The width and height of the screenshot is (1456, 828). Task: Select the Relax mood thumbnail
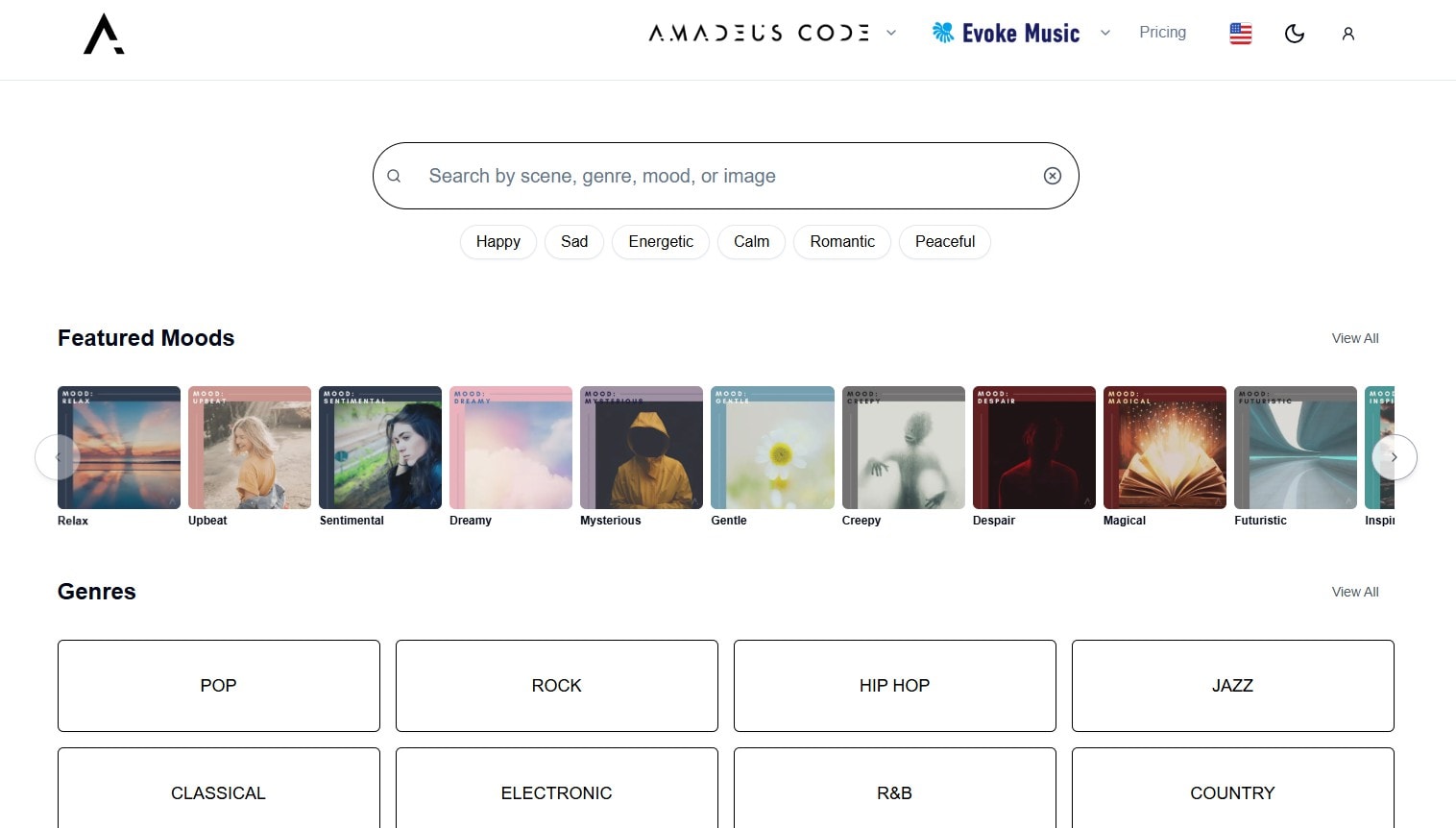point(118,447)
